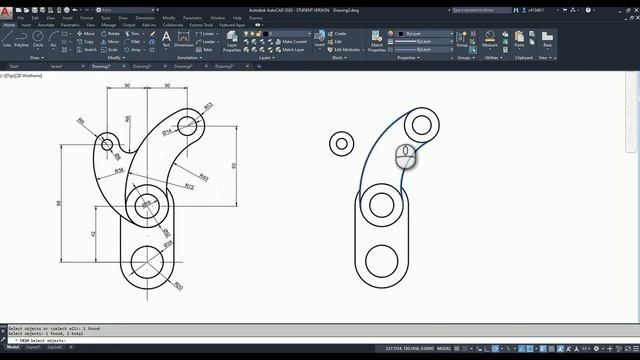Click the Model layout tab
Screen dimensions: 640x360
click(13, 347)
